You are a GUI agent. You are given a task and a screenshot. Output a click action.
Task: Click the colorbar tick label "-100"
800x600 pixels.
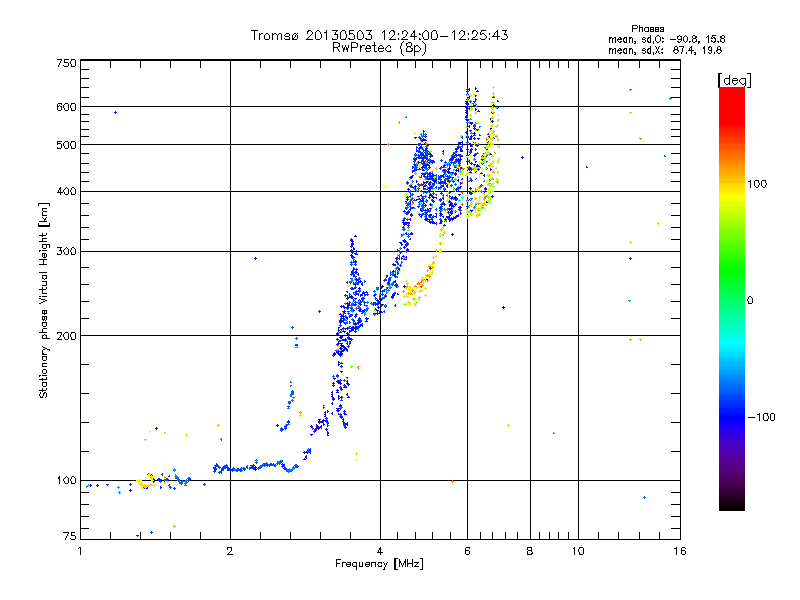[761, 417]
